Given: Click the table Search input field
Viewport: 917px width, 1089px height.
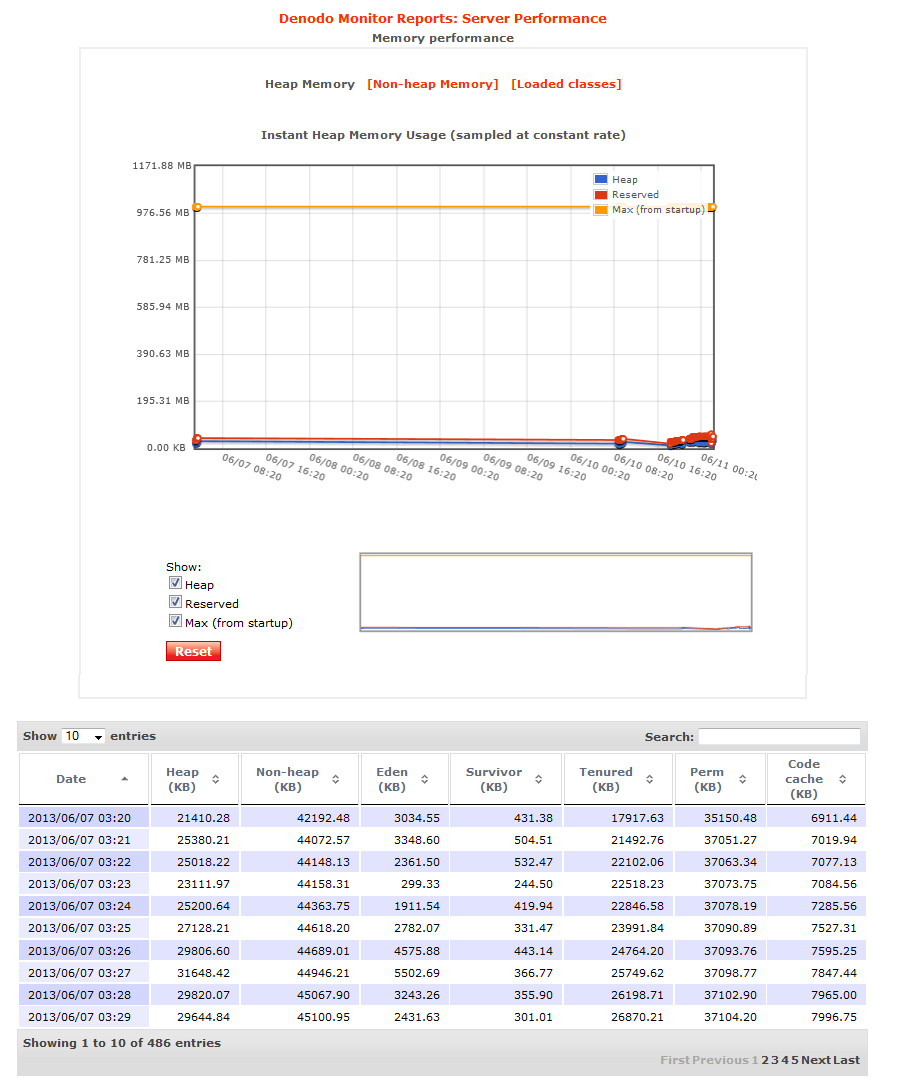Looking at the screenshot, I should [x=779, y=736].
